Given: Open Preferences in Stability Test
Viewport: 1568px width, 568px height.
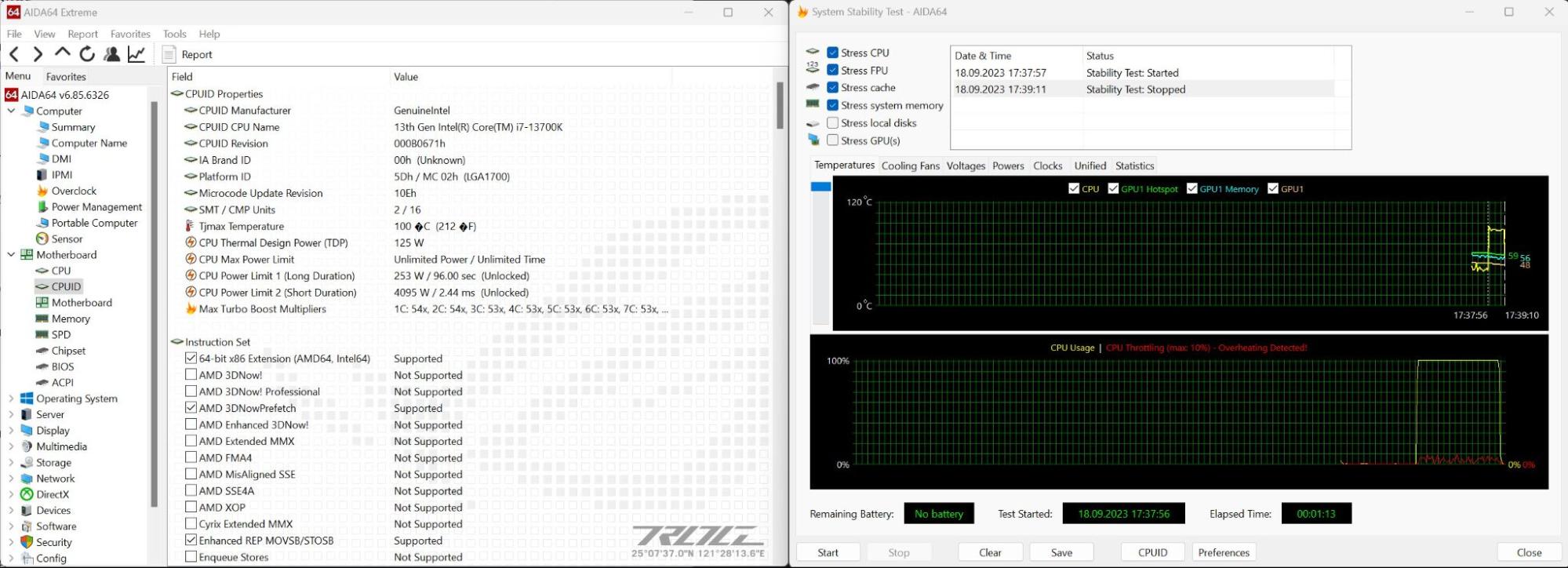Looking at the screenshot, I should (x=1224, y=552).
